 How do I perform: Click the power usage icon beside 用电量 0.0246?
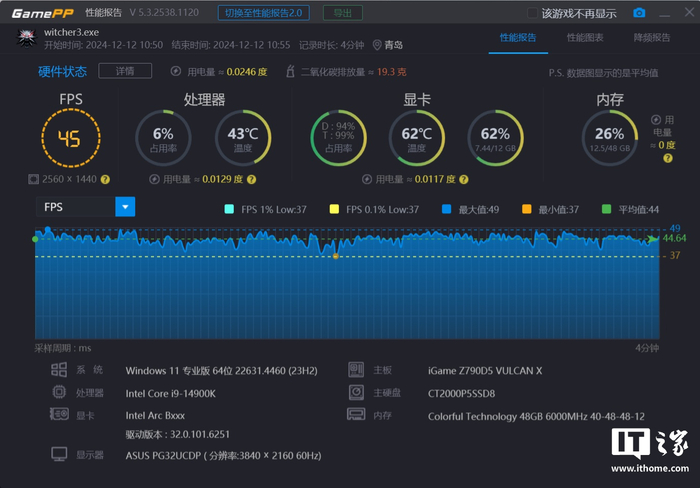pyautogui.click(x=176, y=71)
